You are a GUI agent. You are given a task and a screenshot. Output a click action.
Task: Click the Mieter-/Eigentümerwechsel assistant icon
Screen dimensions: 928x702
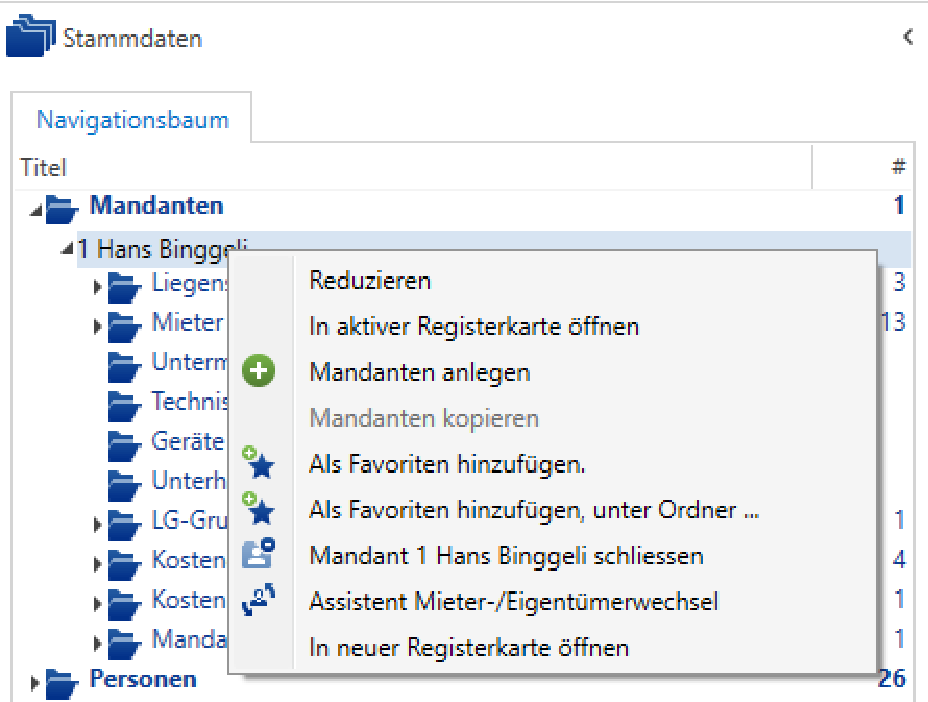pyautogui.click(x=259, y=600)
